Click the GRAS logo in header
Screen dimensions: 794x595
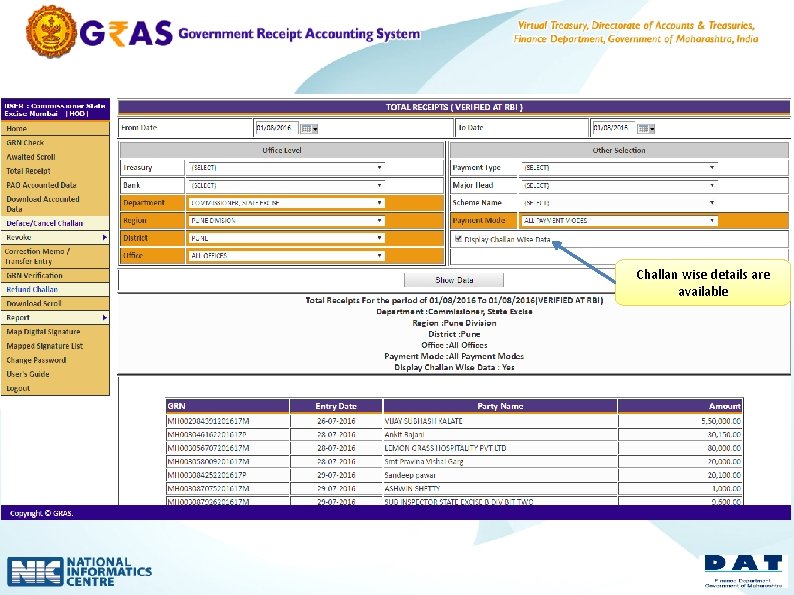pyautogui.click(x=126, y=33)
